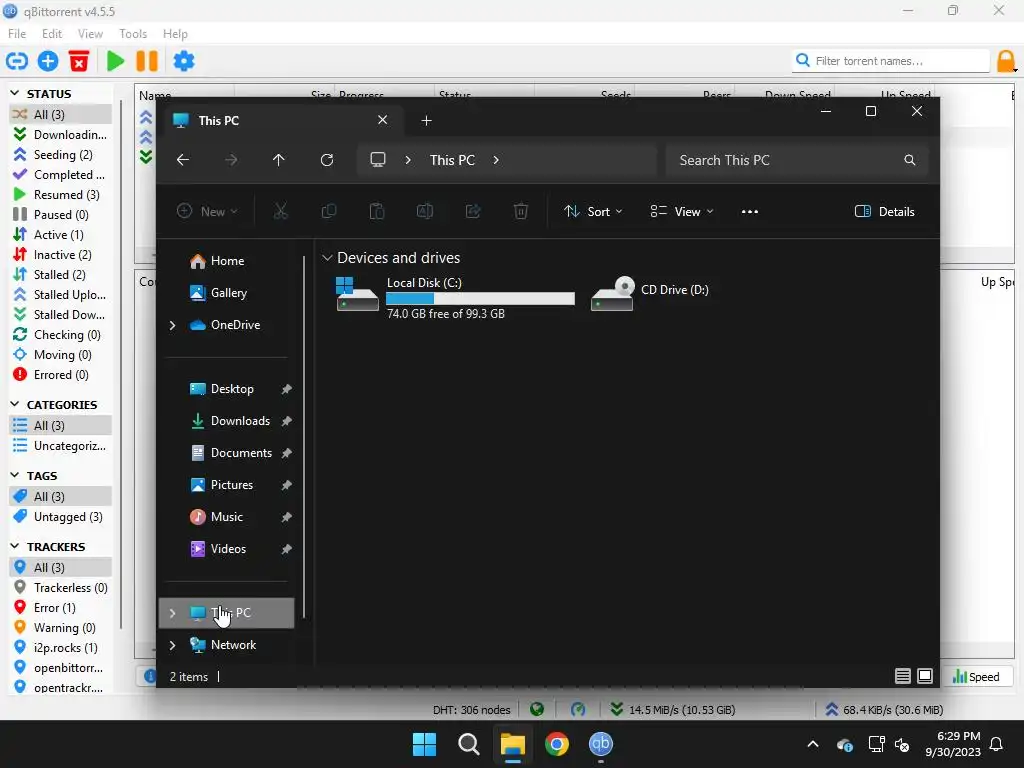
Task: Collapse the CATEGORIES section
Action: coord(15,404)
